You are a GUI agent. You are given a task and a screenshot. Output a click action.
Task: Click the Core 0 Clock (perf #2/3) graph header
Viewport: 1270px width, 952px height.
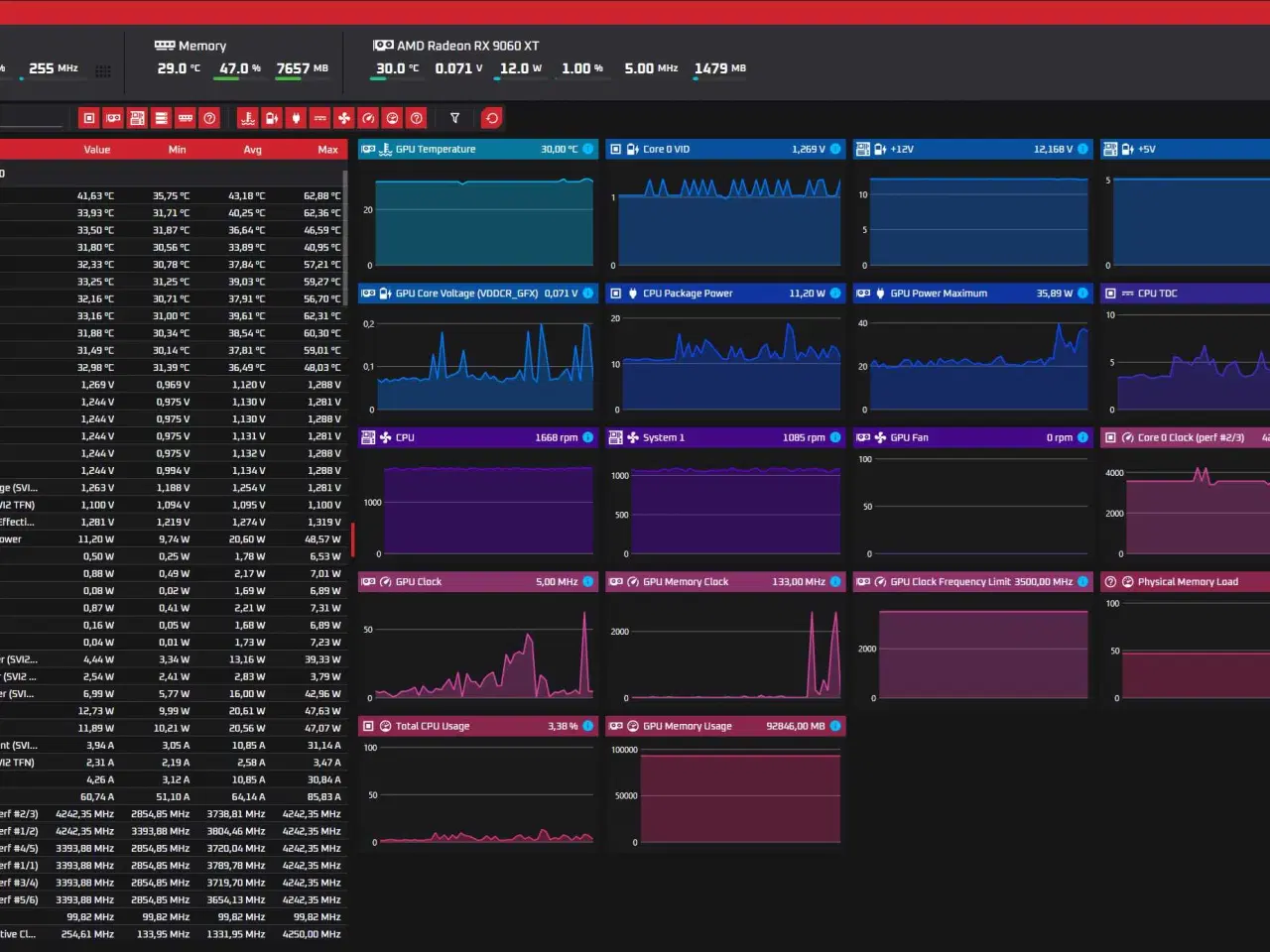pyautogui.click(x=1185, y=437)
